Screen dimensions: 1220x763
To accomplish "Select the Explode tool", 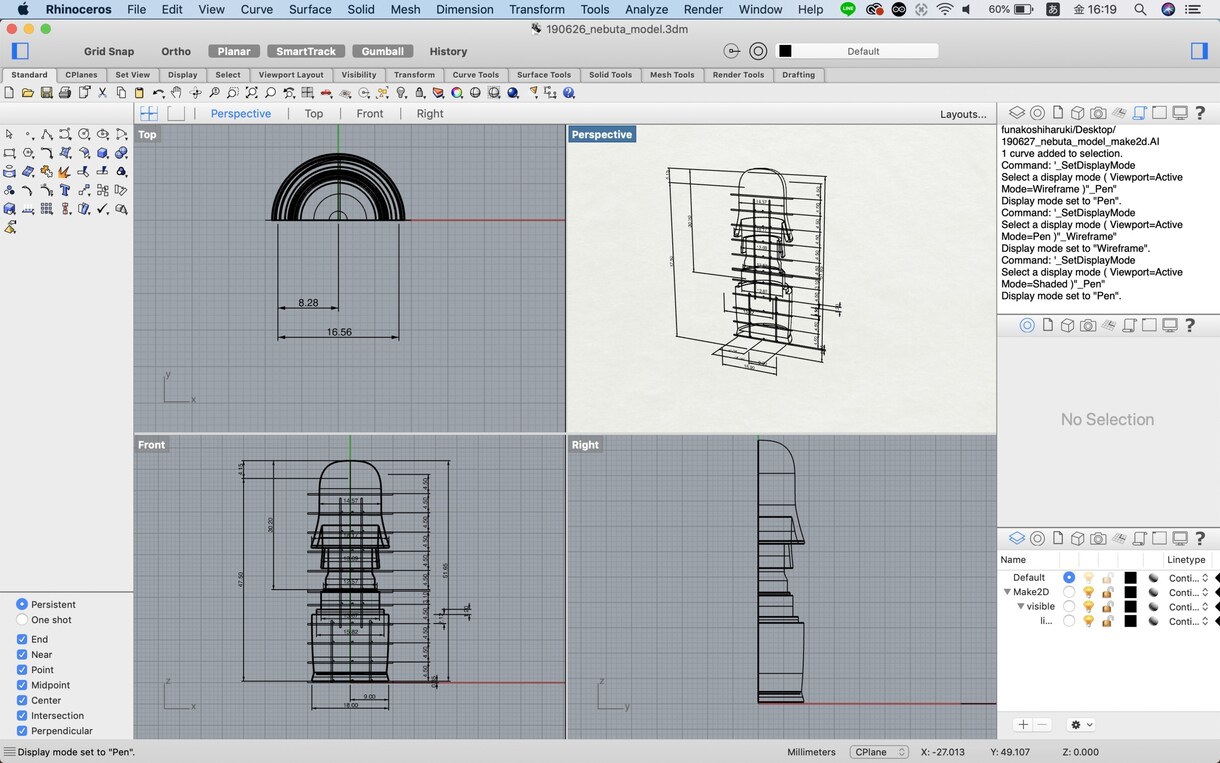I will [x=65, y=172].
